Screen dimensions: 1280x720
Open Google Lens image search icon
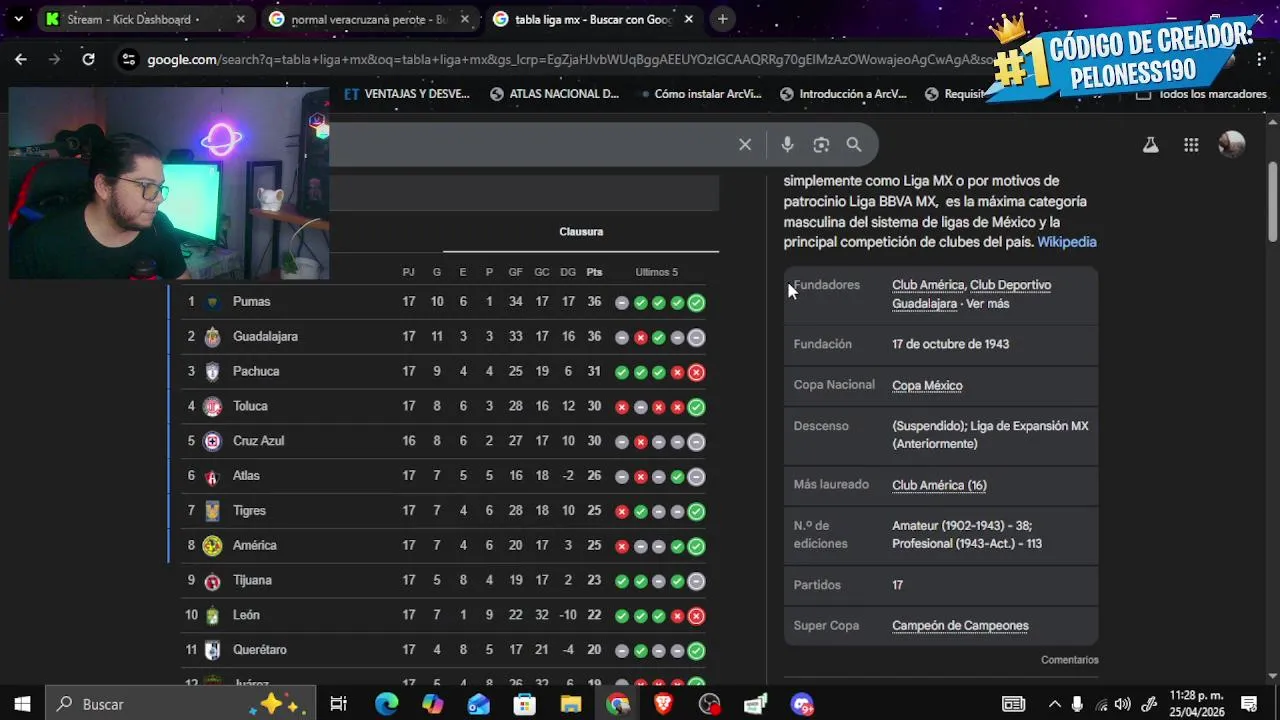[821, 145]
